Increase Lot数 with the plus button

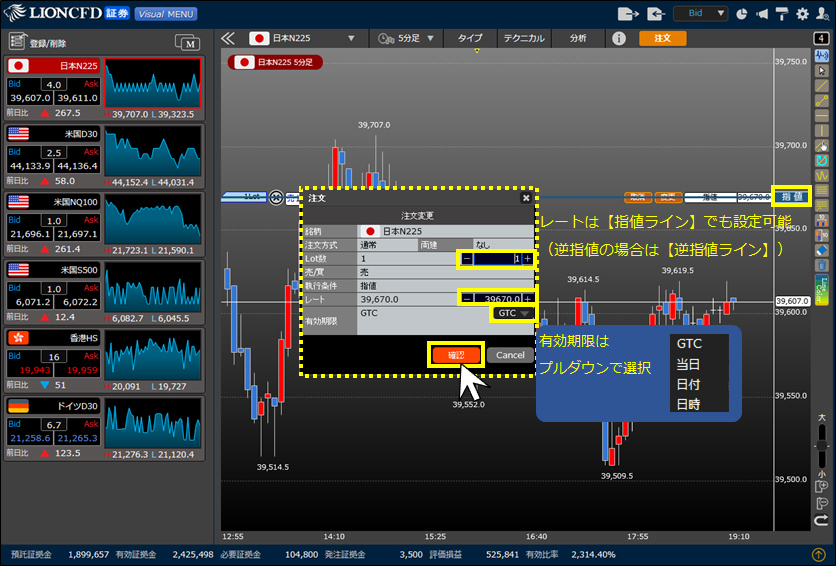[x=527, y=258]
